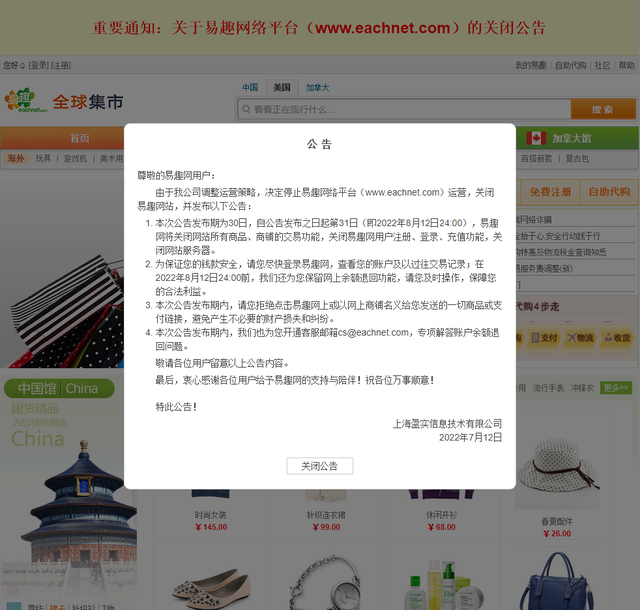The height and width of the screenshot is (610, 640).
Task: Click the 海外 category tag
Action: click(x=17, y=158)
